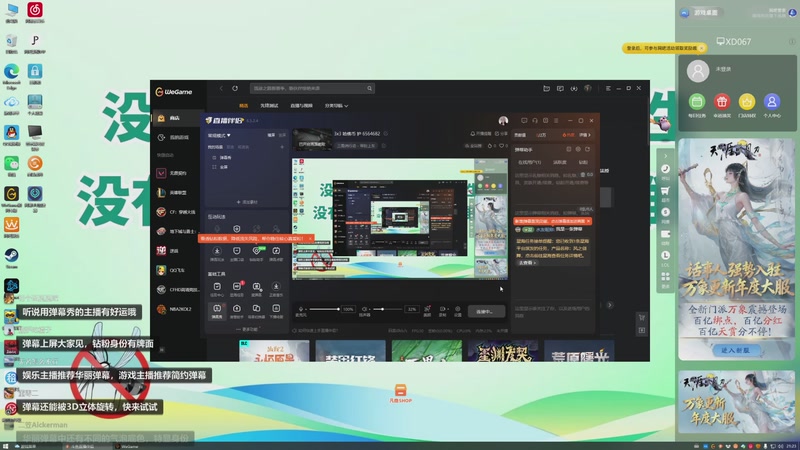Collapse the side strip using top chevron
This screenshot has width=800, height=450.
pos(665,156)
